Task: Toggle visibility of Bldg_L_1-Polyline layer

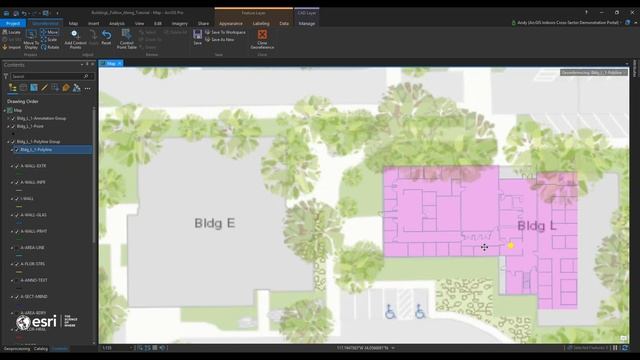Action: pos(17,150)
